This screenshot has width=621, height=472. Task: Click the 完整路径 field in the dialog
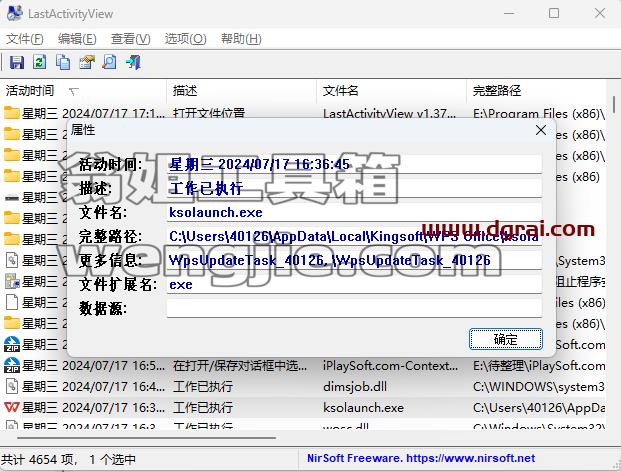[354, 236]
